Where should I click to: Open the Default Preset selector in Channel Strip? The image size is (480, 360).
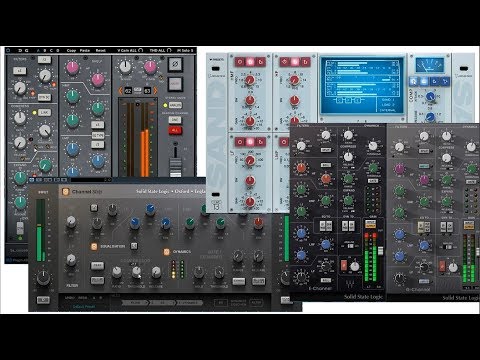point(84,306)
